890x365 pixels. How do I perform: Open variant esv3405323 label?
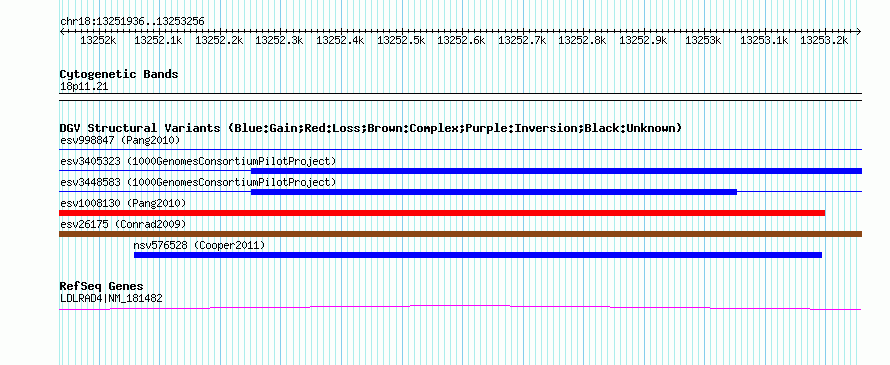pyautogui.click(x=198, y=161)
